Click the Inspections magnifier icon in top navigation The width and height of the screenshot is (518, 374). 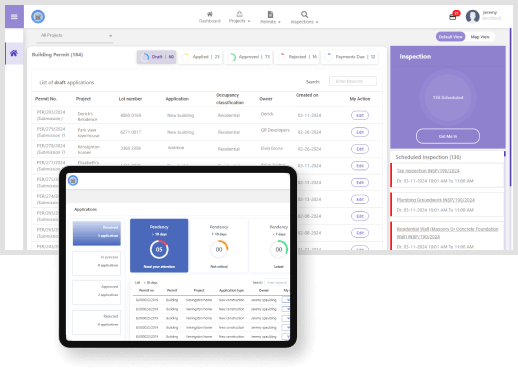point(304,14)
